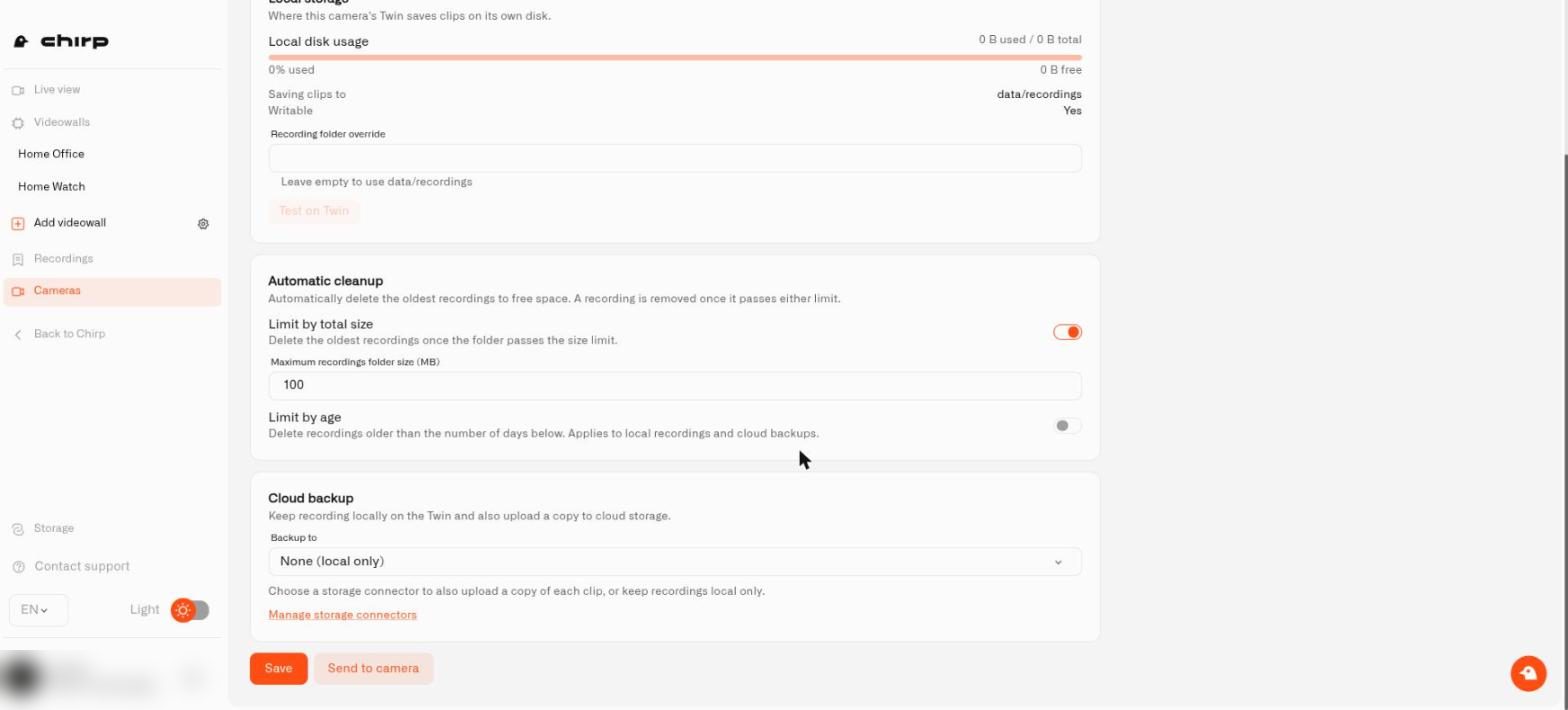Viewport: 1568px width, 710px height.
Task: Click Add videowall label
Action: point(70,223)
